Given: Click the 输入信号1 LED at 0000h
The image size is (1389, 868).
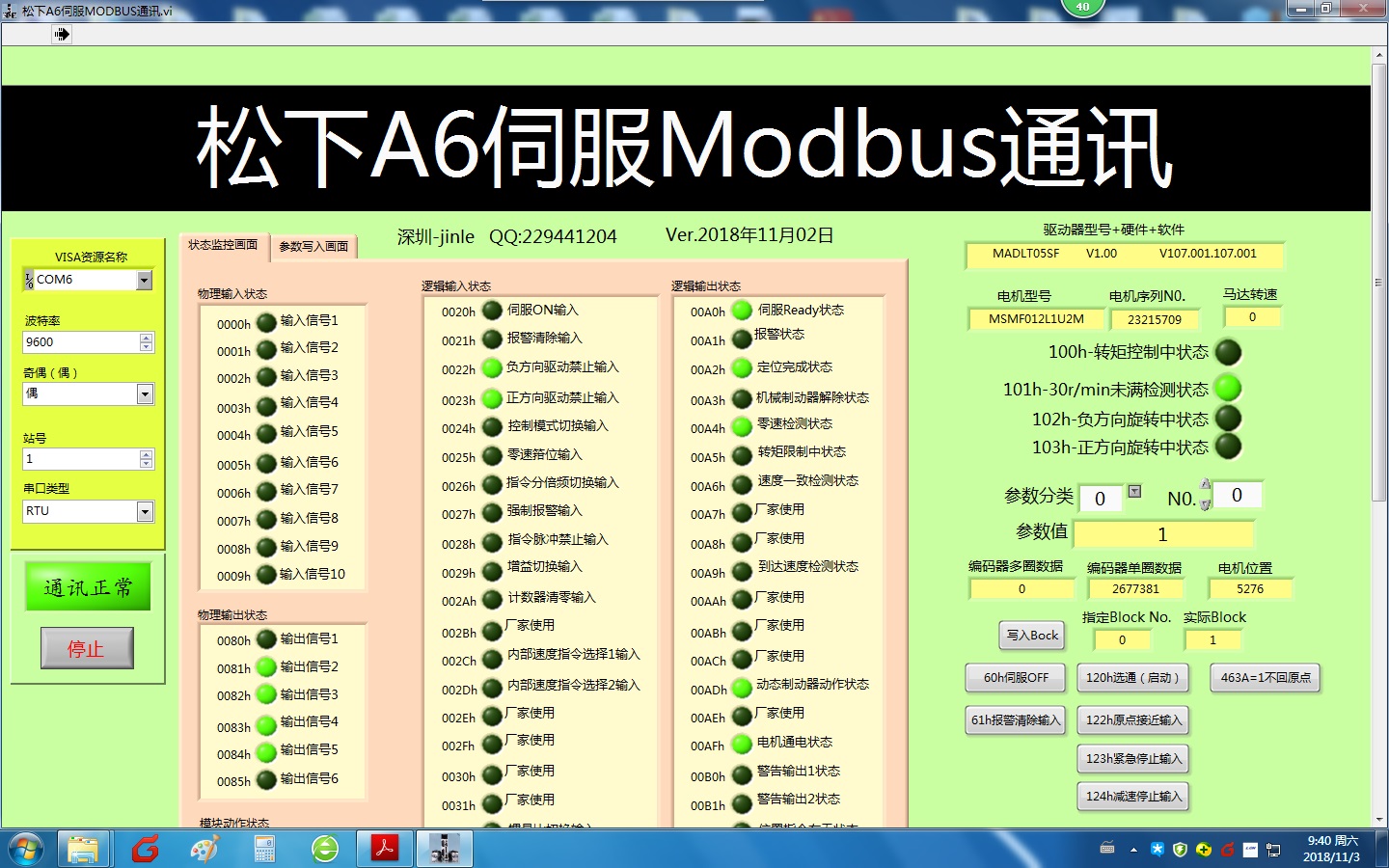Looking at the screenshot, I should click(266, 322).
